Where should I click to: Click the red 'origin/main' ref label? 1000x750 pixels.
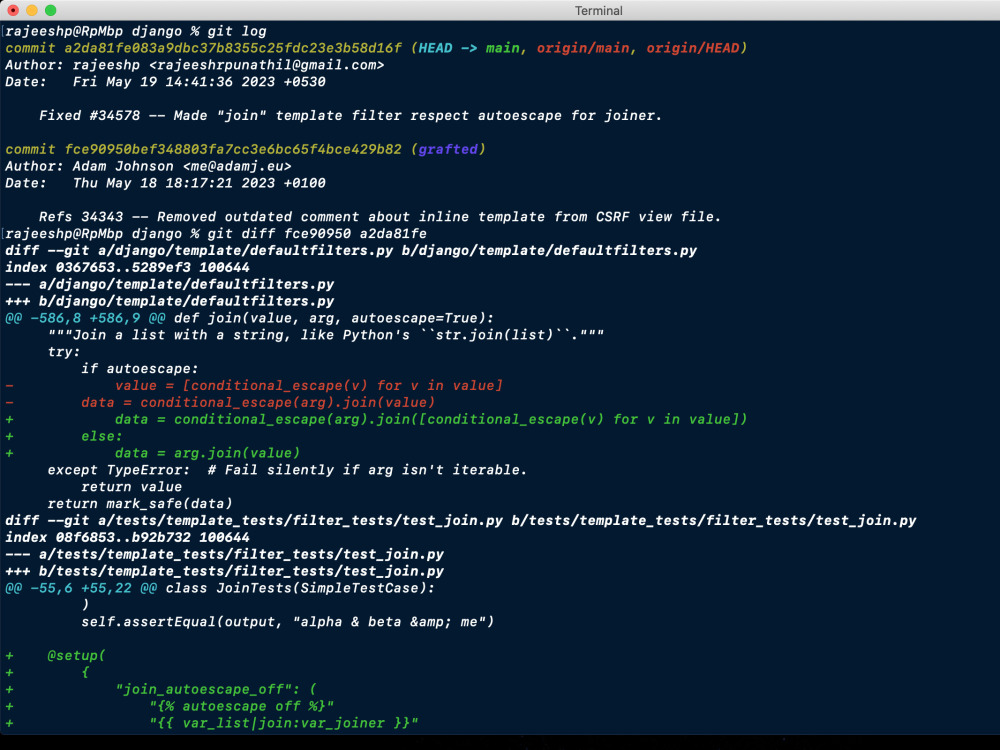pyautogui.click(x=583, y=48)
